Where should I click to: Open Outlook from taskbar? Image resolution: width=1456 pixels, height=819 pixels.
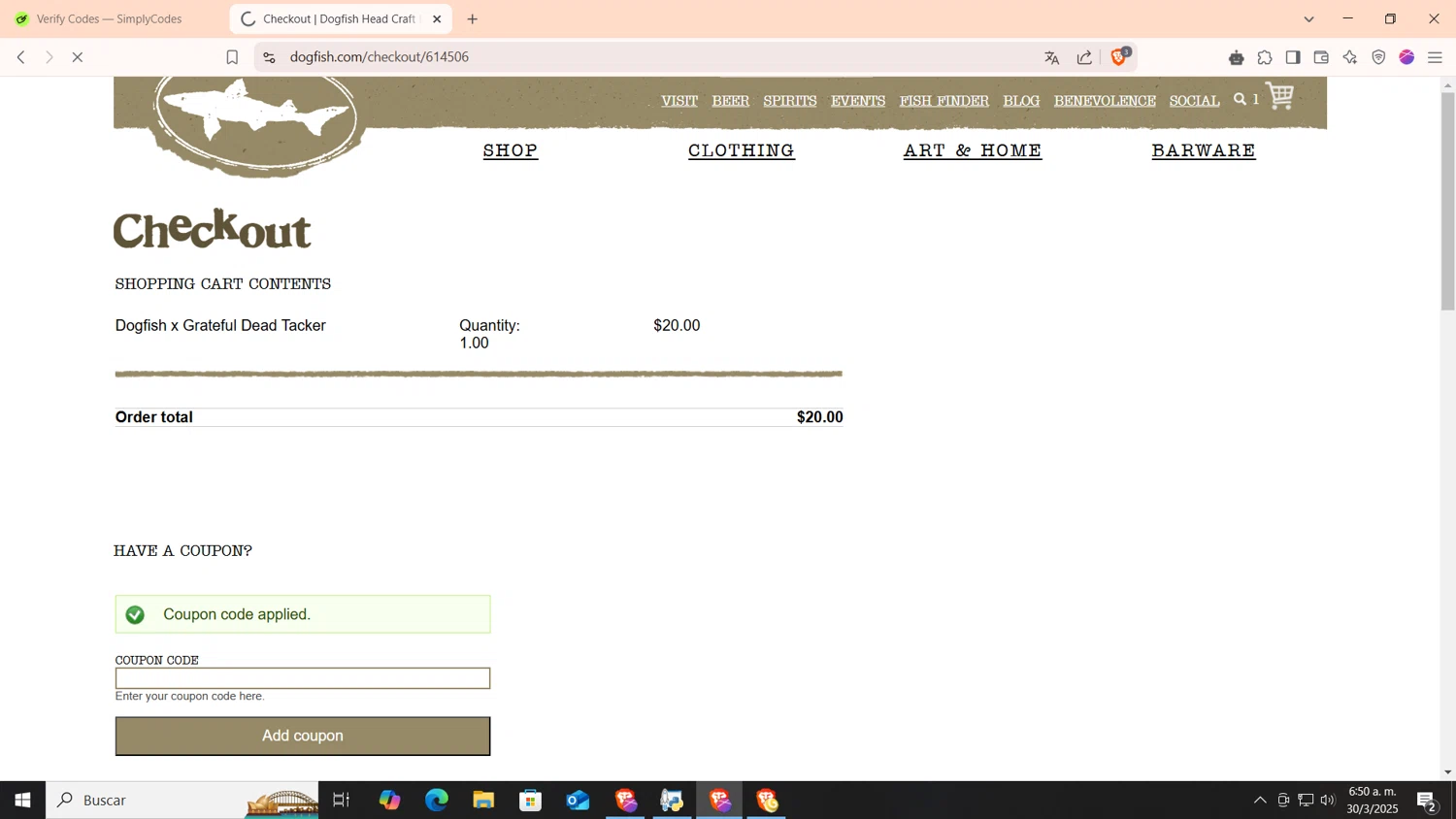(578, 800)
